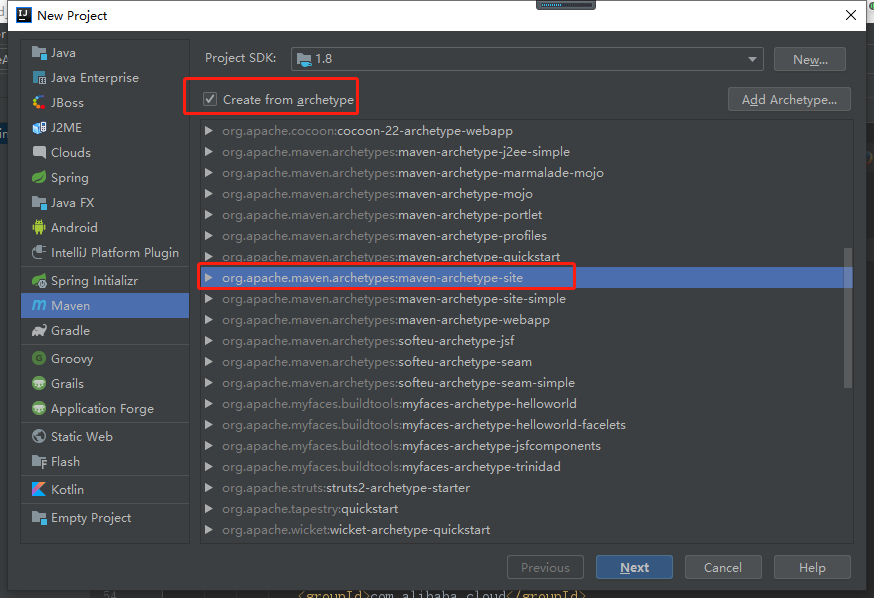Screen dimensions: 874x598
Task: Click the Spring Initializr icon
Action: 39,281
